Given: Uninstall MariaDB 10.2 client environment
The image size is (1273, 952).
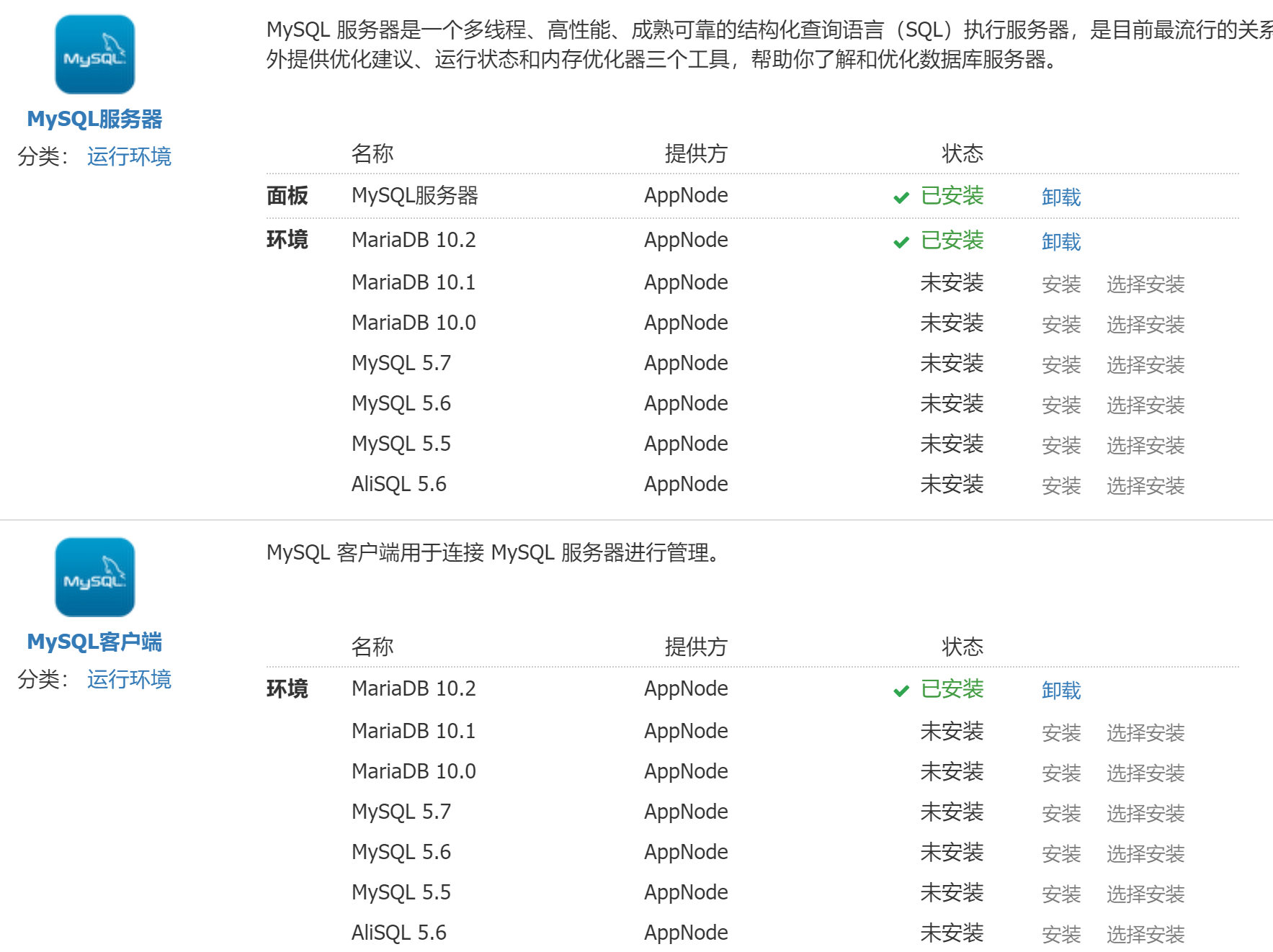Looking at the screenshot, I should pyautogui.click(x=1060, y=690).
